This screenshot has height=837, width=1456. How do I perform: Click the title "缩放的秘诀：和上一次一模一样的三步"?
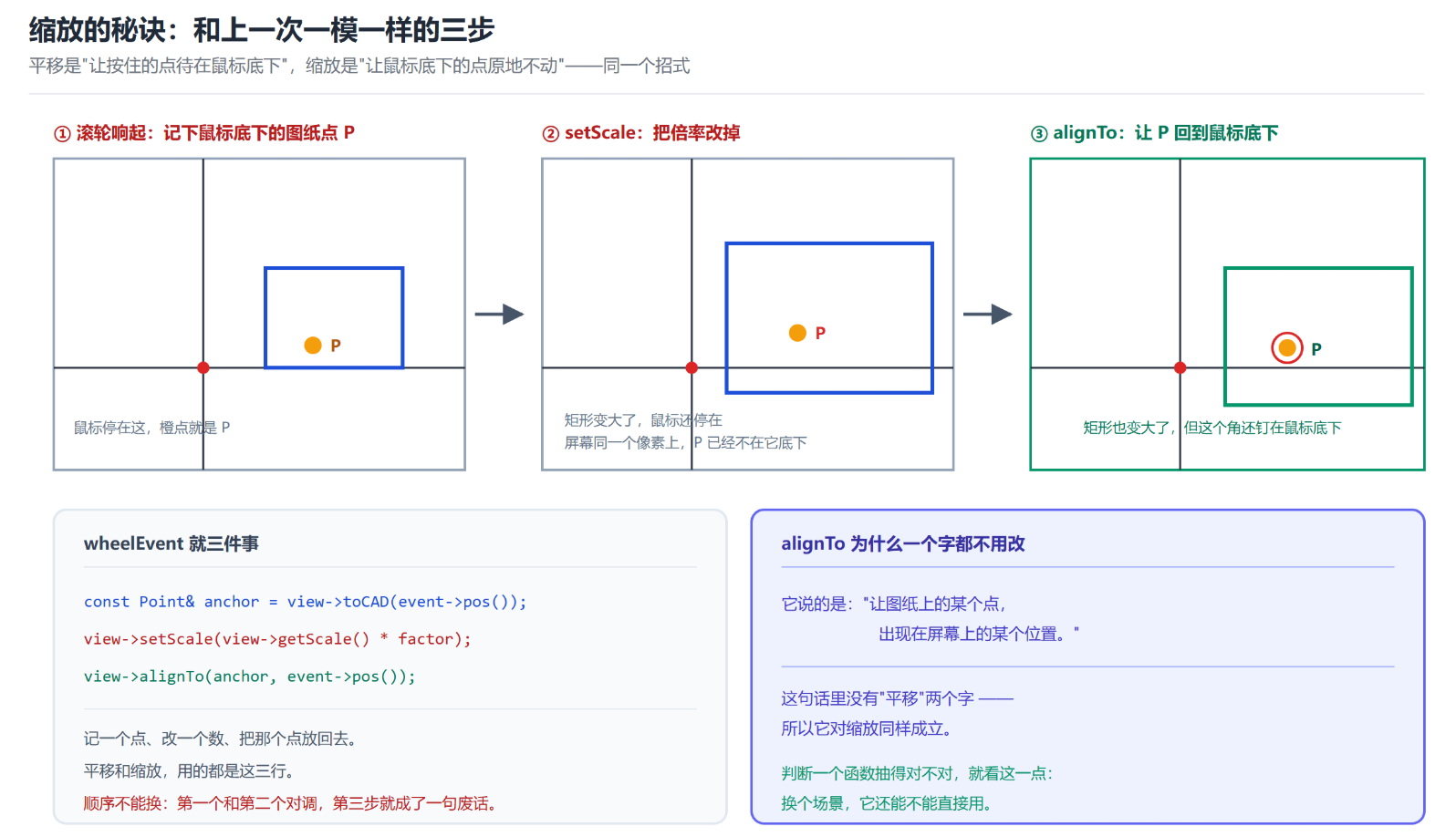click(262, 30)
